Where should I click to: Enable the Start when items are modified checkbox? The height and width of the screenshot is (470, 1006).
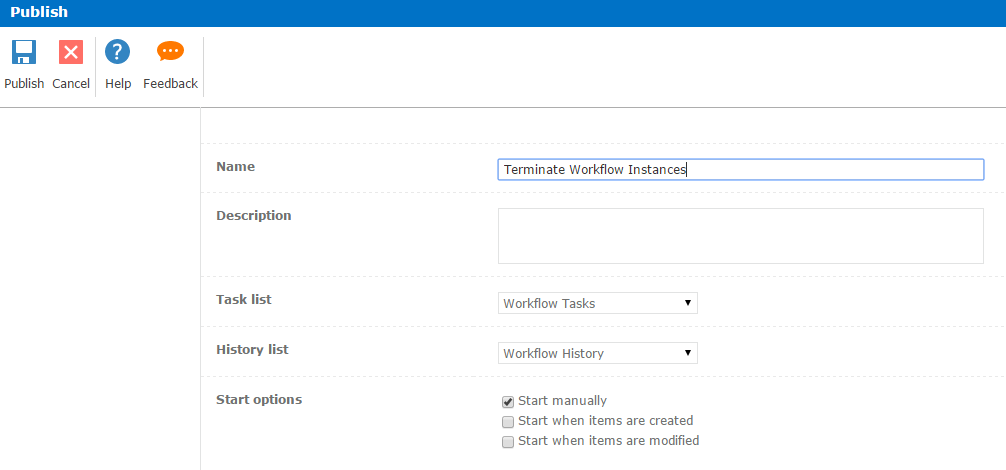point(508,442)
